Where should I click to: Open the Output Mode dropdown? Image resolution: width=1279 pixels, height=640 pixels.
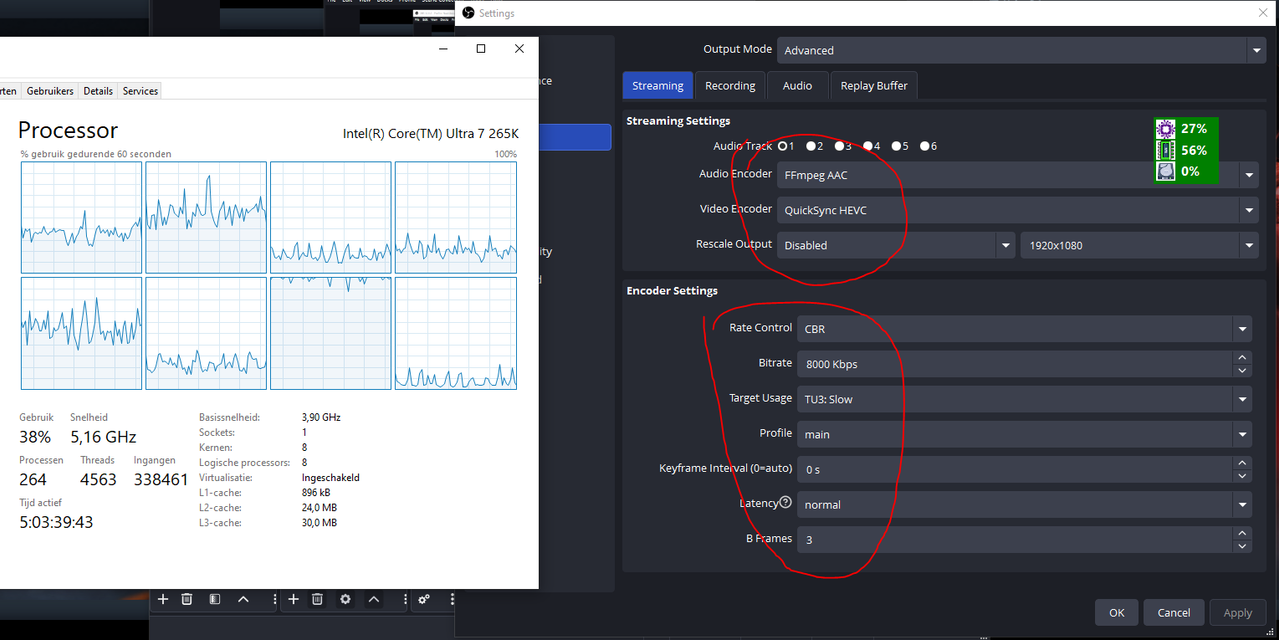click(x=1021, y=50)
